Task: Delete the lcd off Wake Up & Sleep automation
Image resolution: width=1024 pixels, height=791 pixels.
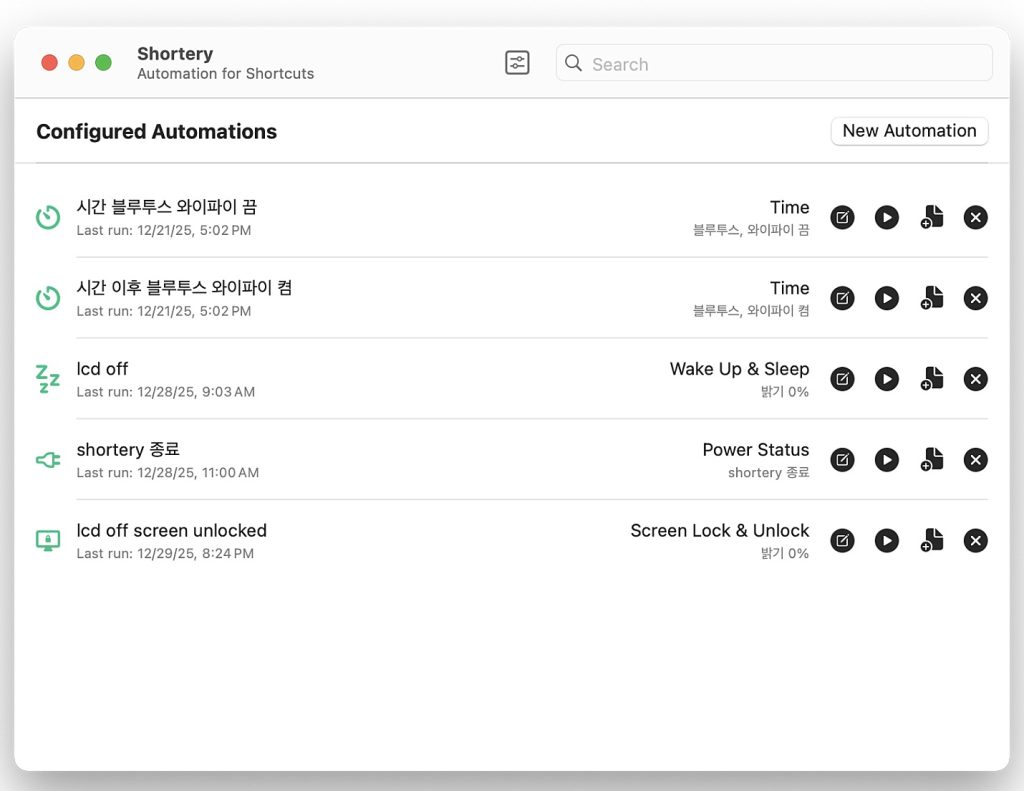Action: 976,379
